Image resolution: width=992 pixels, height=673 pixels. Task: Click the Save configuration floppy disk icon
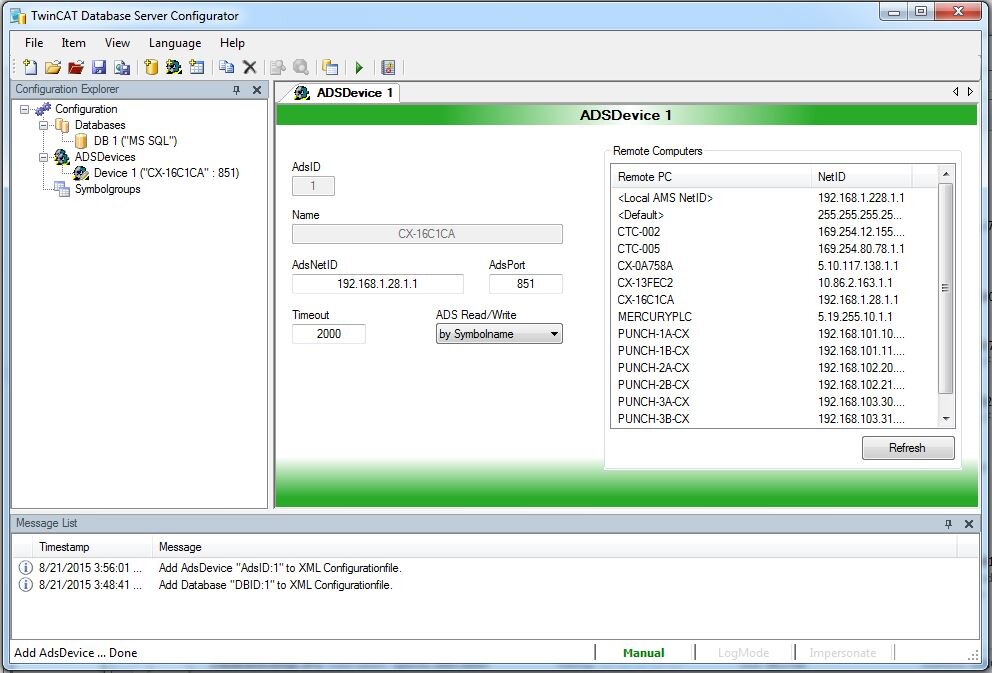coord(99,68)
